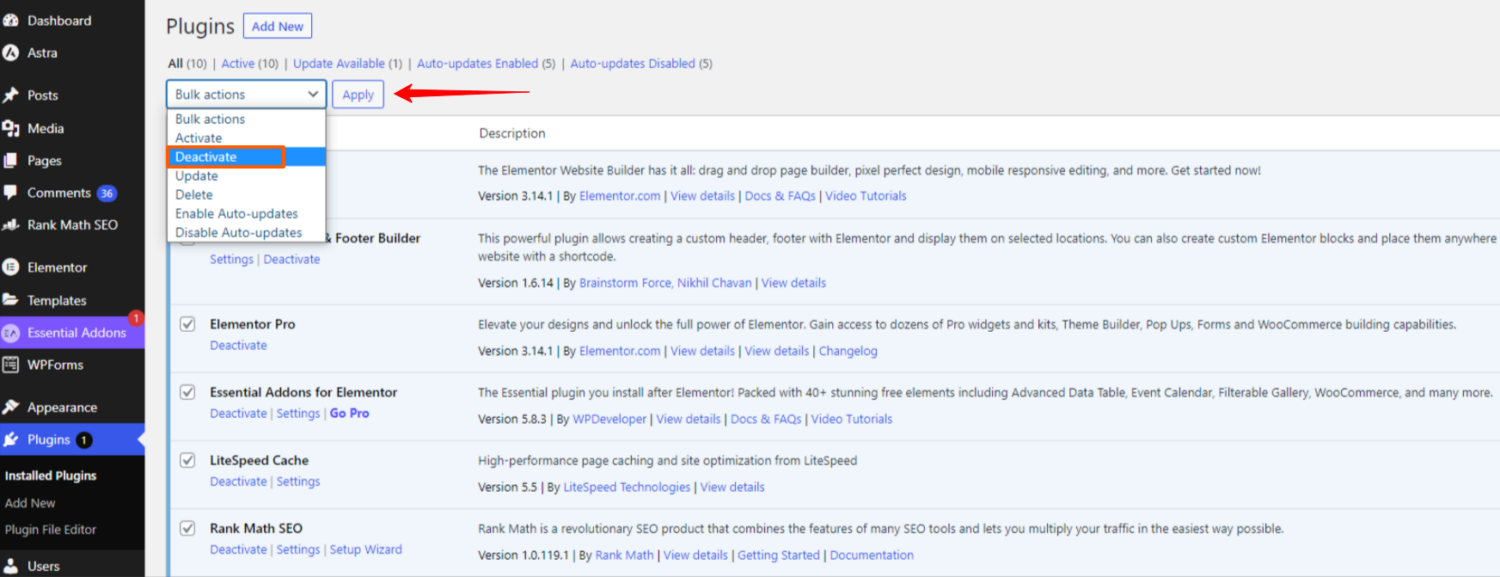This screenshot has width=1500, height=577.
Task: Click Deactivate under Header & Footer Builder
Action: (x=292, y=259)
